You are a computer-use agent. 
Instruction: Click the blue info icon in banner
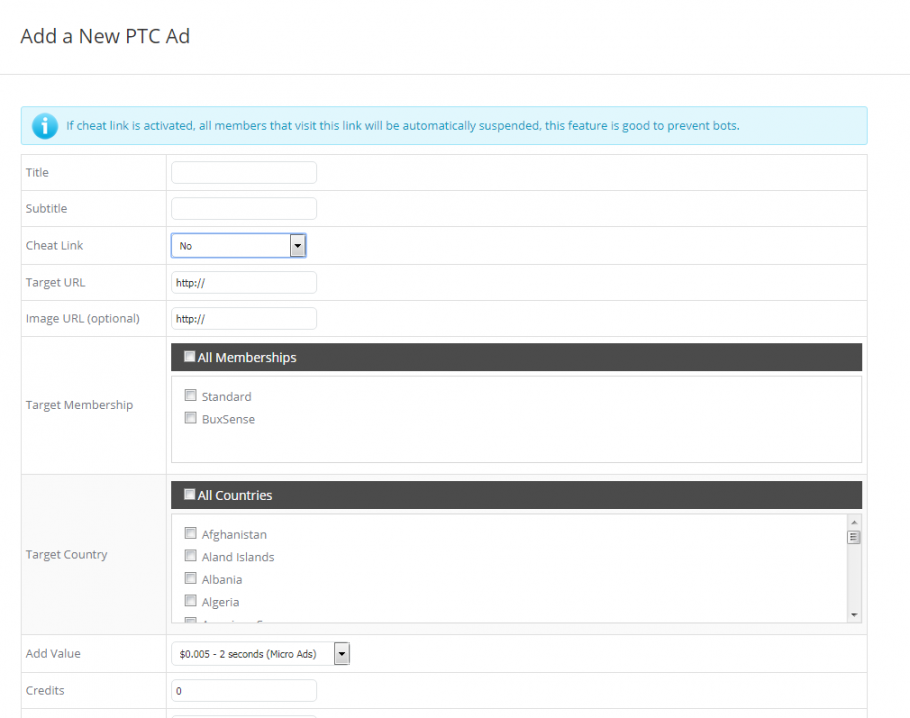click(x=45, y=126)
